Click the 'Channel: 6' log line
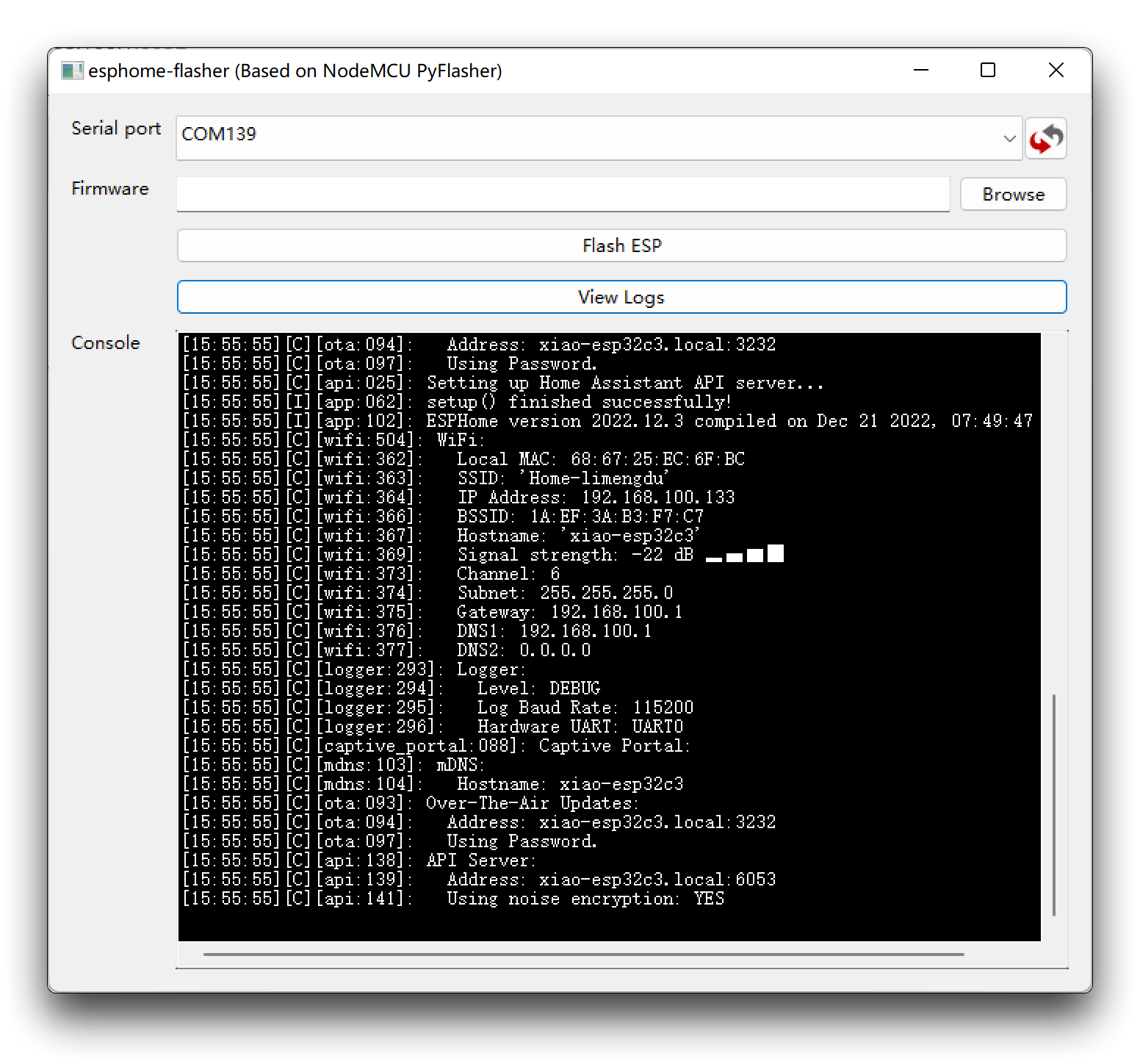This screenshot has height=1064, width=1140. click(x=371, y=574)
